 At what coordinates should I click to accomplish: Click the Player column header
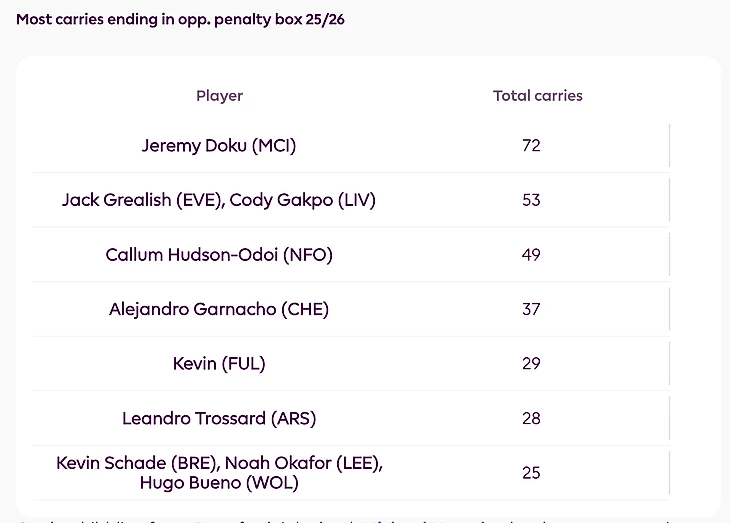(219, 96)
